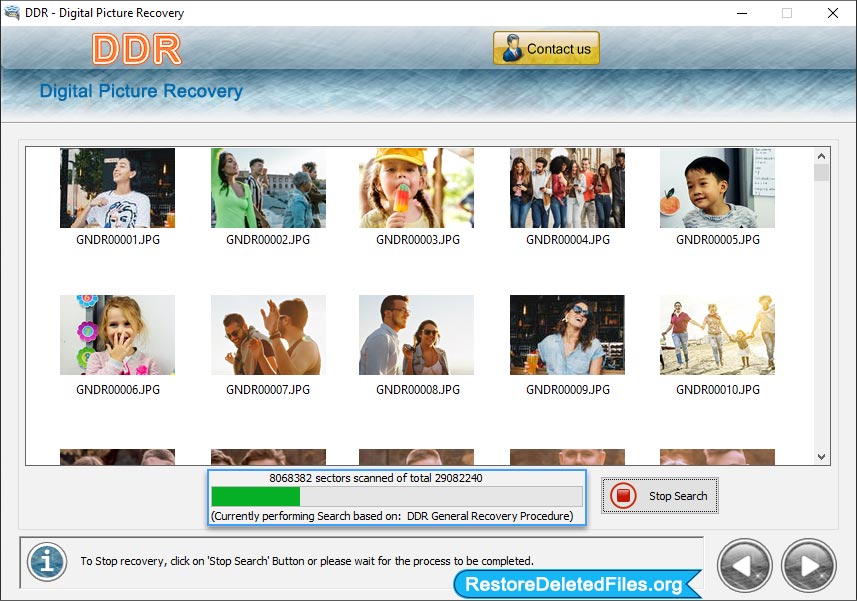This screenshot has height=601, width=857.
Task: Click the file name GNDR00010.JPG
Action: pyautogui.click(x=718, y=390)
